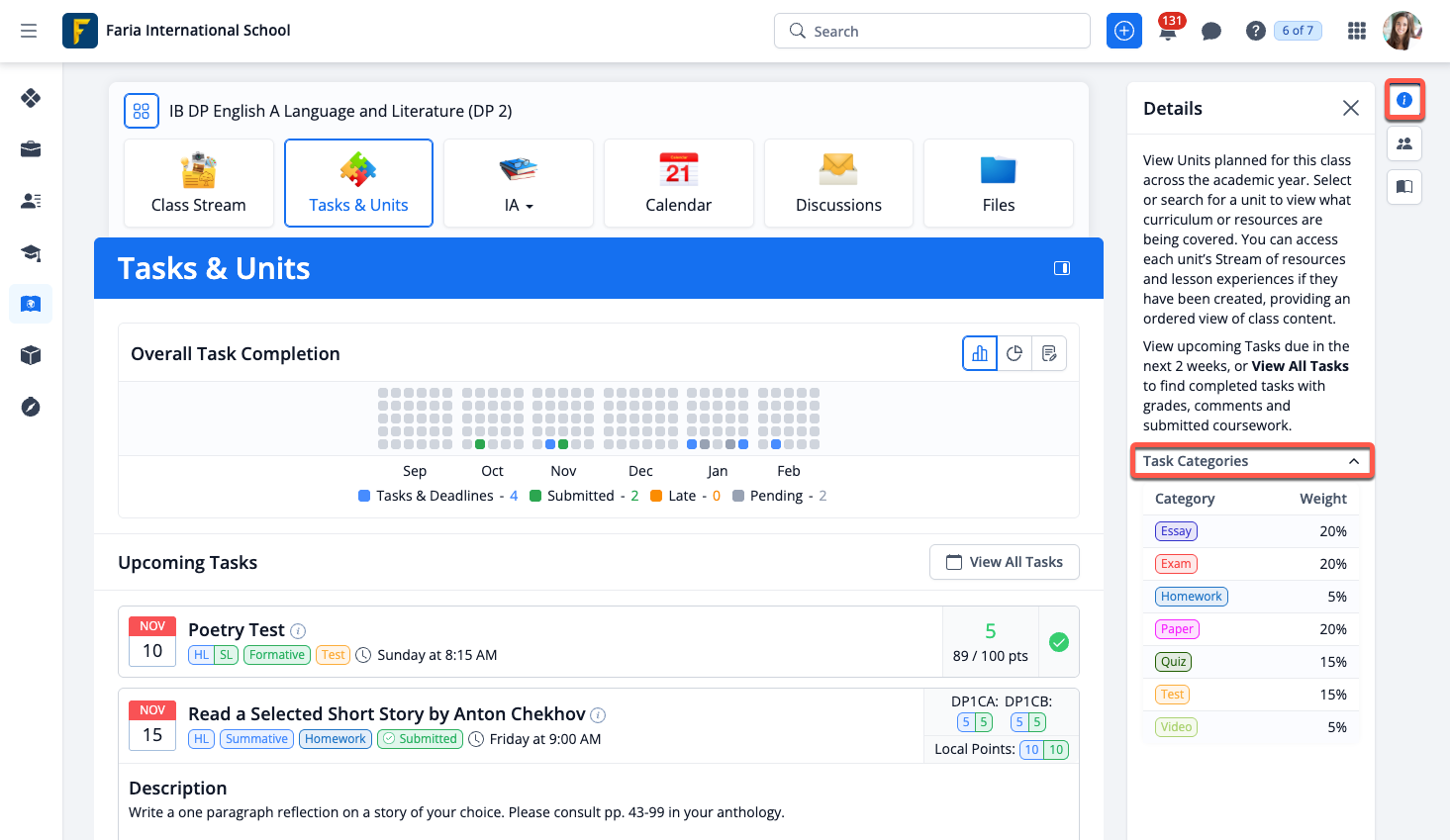Image resolution: width=1450 pixels, height=840 pixels.
Task: Collapse the Task Categories section
Action: coord(1353,461)
